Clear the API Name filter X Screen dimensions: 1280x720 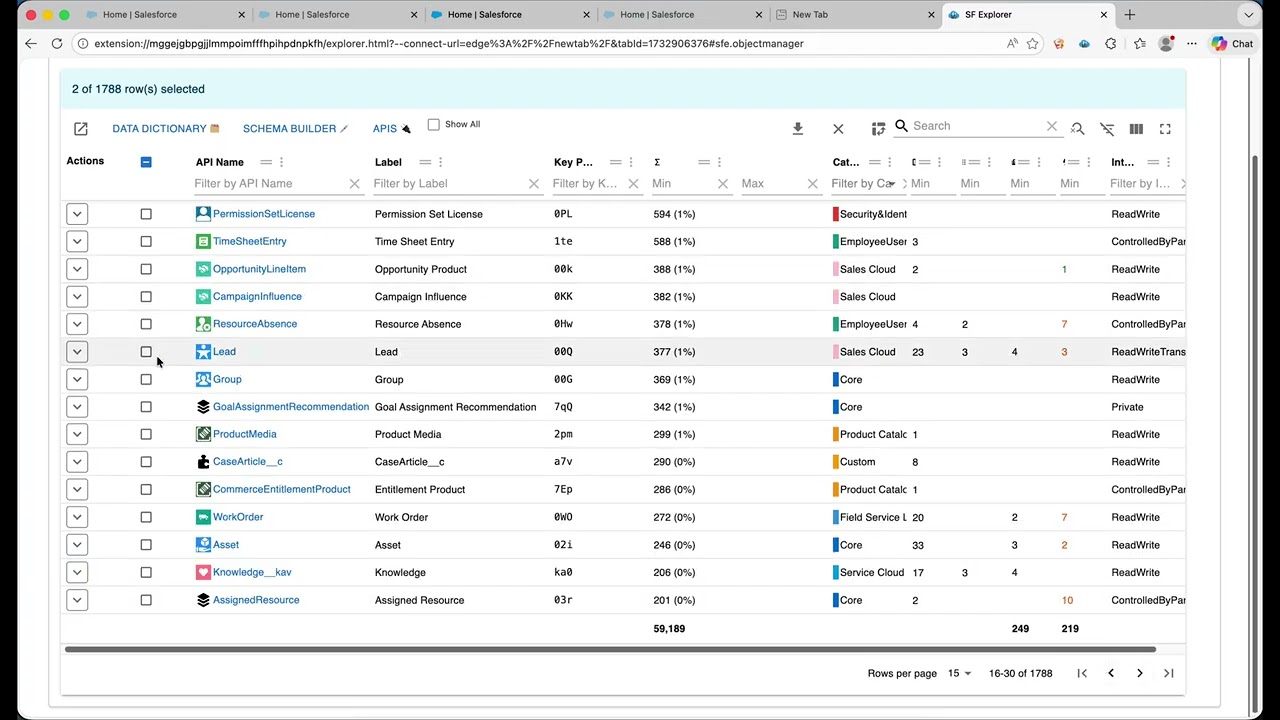[x=354, y=184]
